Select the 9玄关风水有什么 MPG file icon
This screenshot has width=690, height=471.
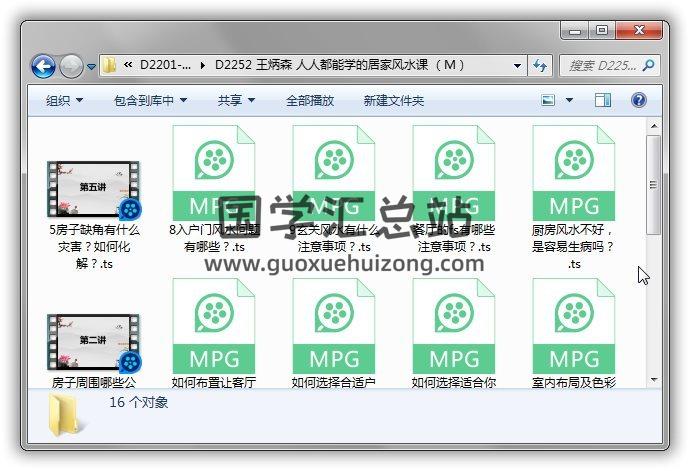[334, 173]
